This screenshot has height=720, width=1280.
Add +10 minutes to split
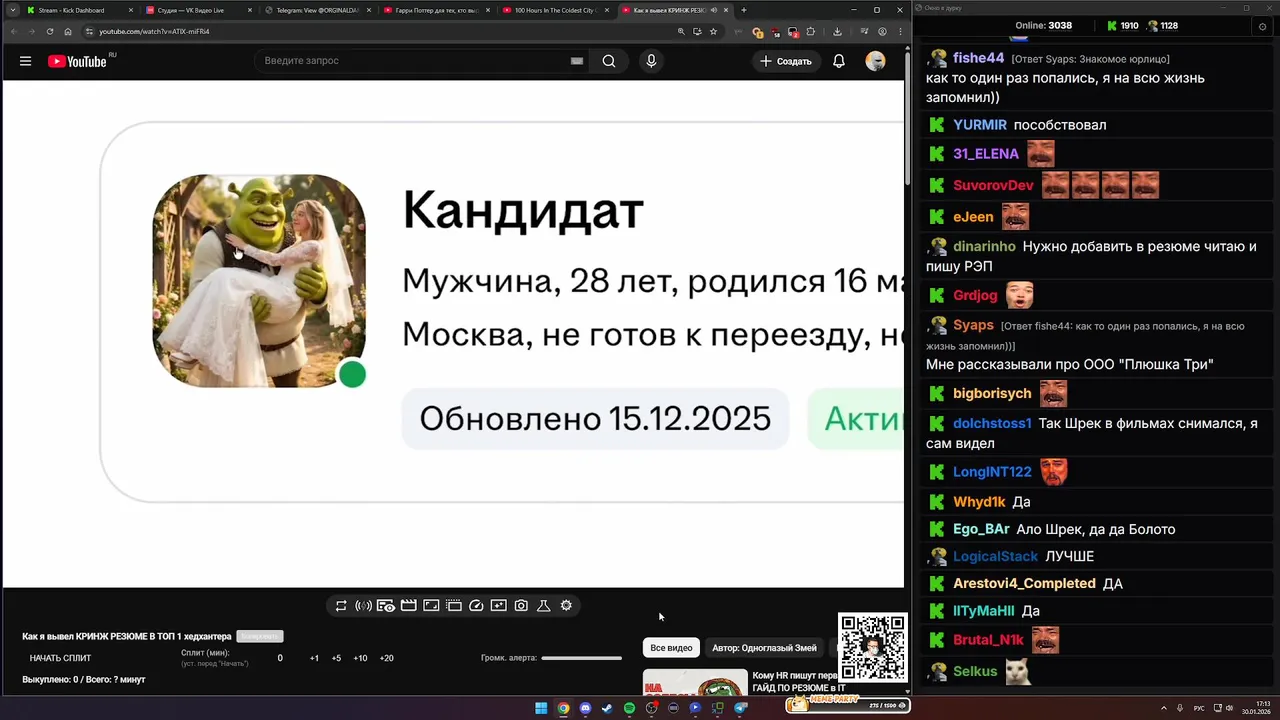pyautogui.click(x=360, y=658)
